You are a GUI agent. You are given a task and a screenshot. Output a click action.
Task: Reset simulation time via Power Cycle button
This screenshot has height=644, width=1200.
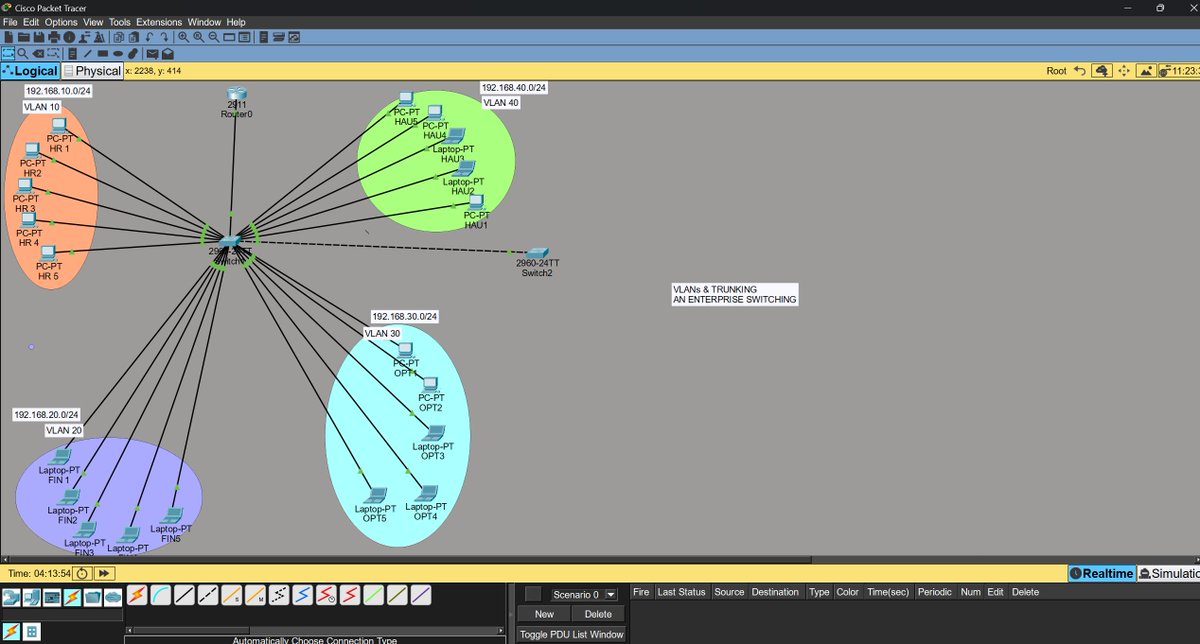pos(83,573)
